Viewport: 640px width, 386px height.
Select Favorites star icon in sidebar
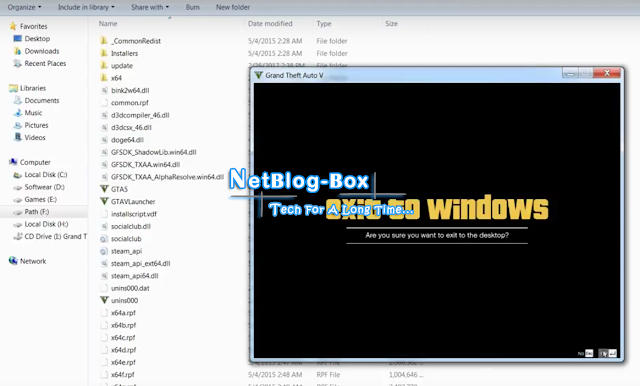pyautogui.click(x=13, y=26)
